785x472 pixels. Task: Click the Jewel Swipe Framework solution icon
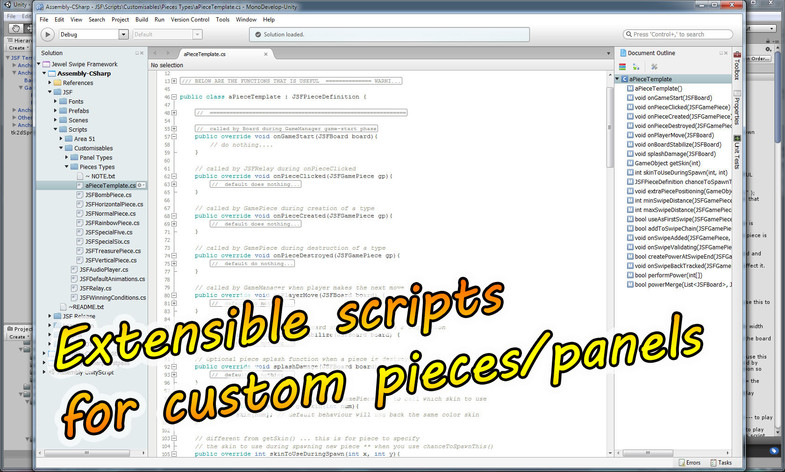coord(46,64)
